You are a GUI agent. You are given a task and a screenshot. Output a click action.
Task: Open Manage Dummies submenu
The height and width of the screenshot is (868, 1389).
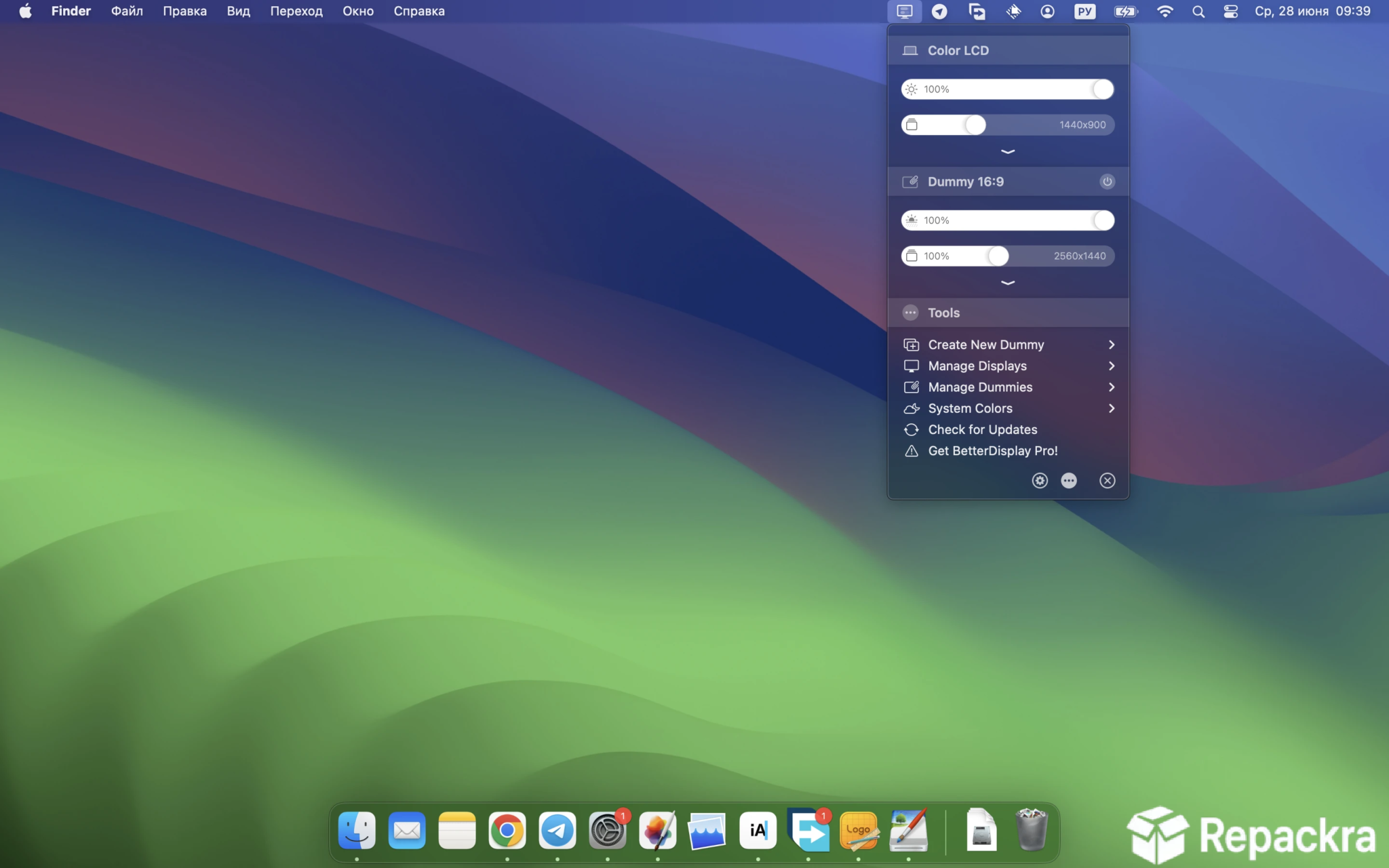1009,387
